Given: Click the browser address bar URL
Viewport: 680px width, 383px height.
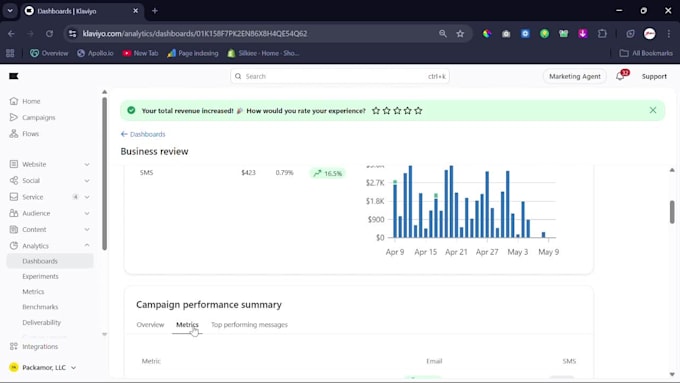Looking at the screenshot, I should [x=195, y=33].
